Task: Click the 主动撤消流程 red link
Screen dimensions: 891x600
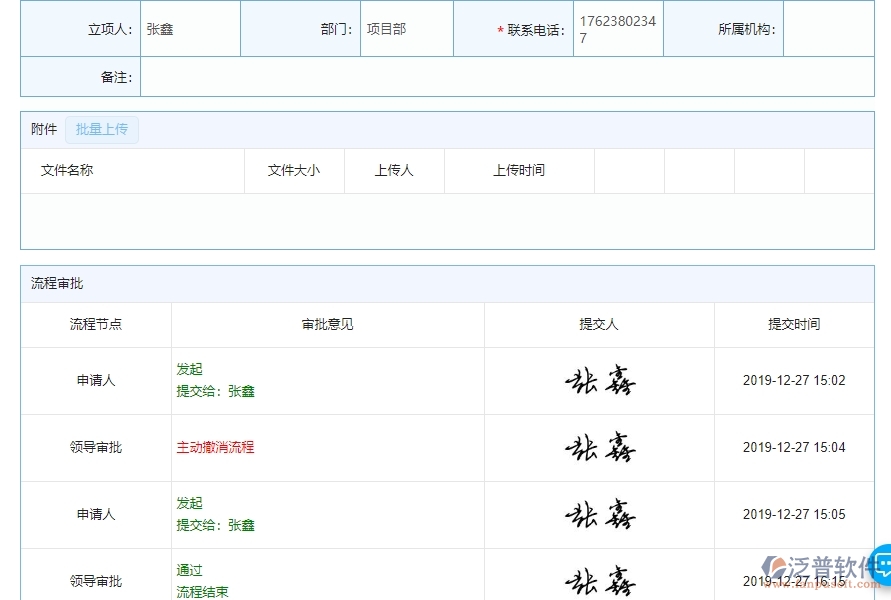Action: pyautogui.click(x=213, y=447)
